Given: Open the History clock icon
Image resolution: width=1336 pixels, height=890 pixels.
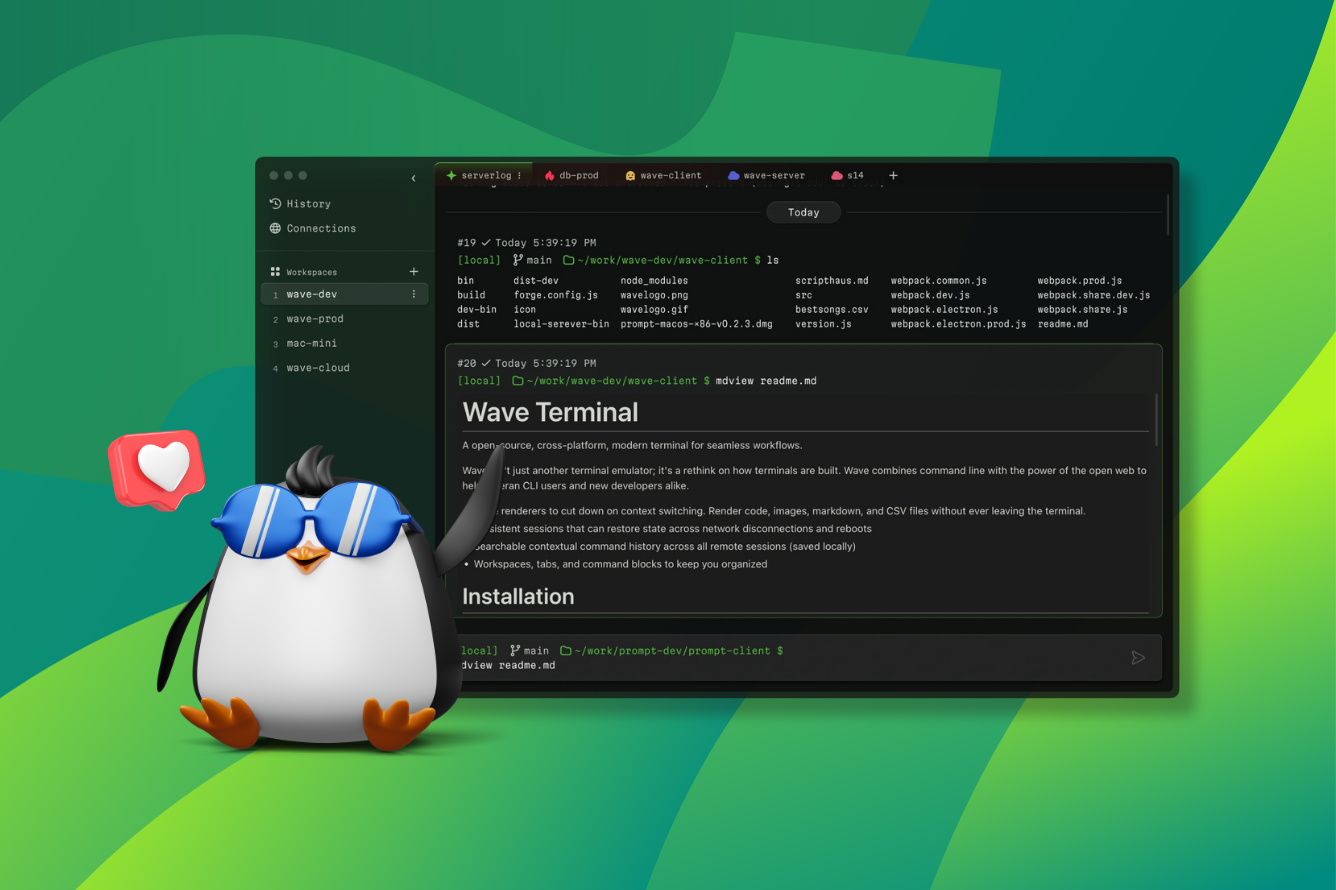Looking at the screenshot, I should pyautogui.click(x=275, y=204).
